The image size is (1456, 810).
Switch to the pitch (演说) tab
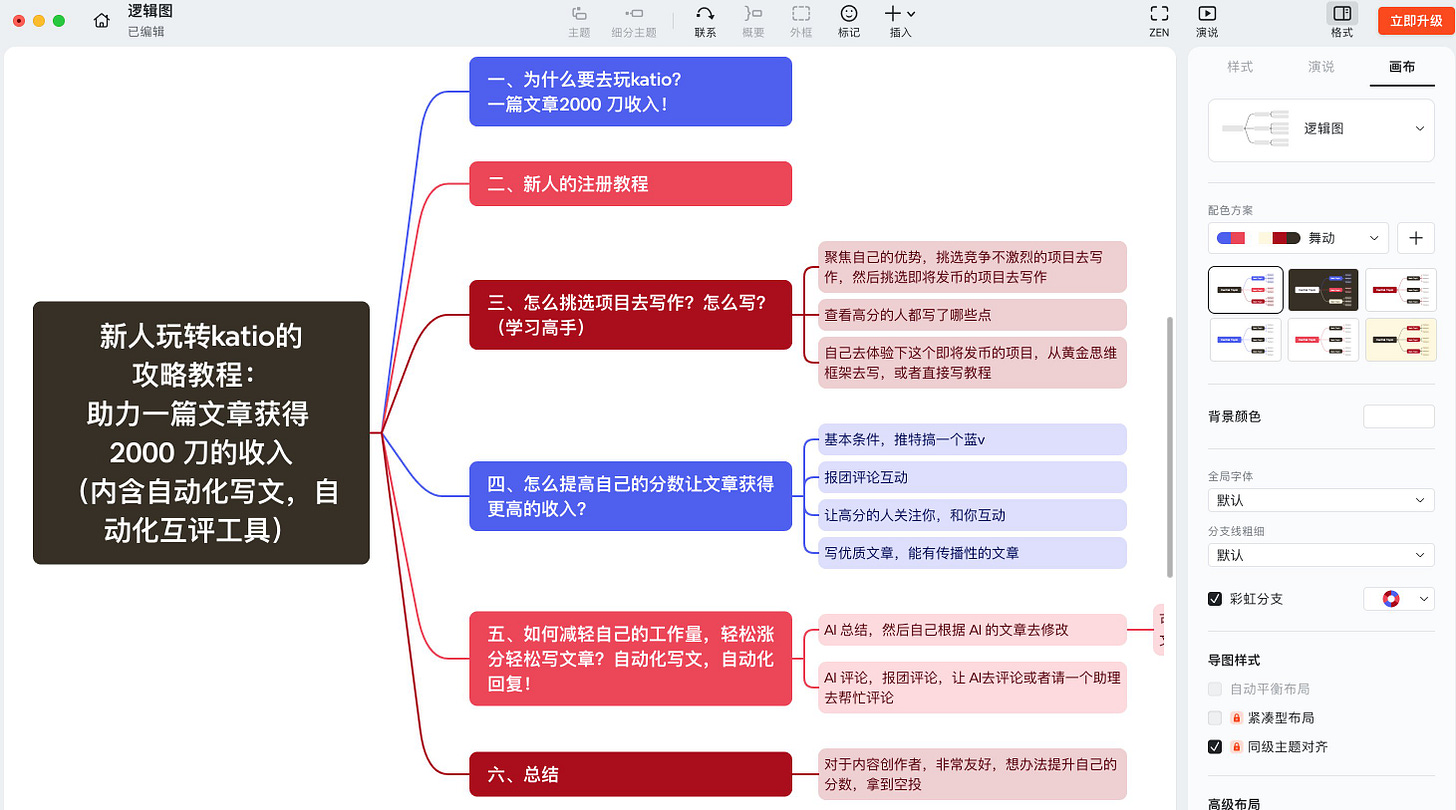pos(1321,67)
